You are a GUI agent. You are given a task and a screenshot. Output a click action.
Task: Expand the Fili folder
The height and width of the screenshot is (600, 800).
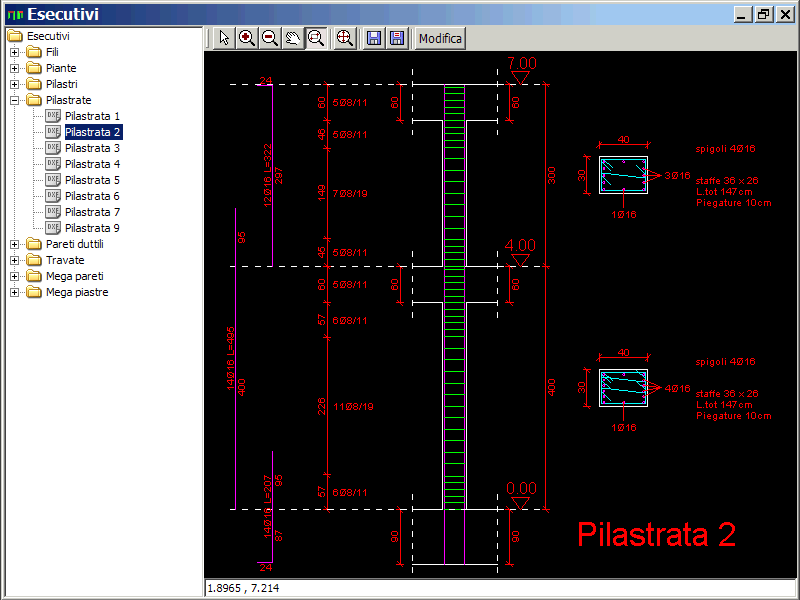(15, 52)
